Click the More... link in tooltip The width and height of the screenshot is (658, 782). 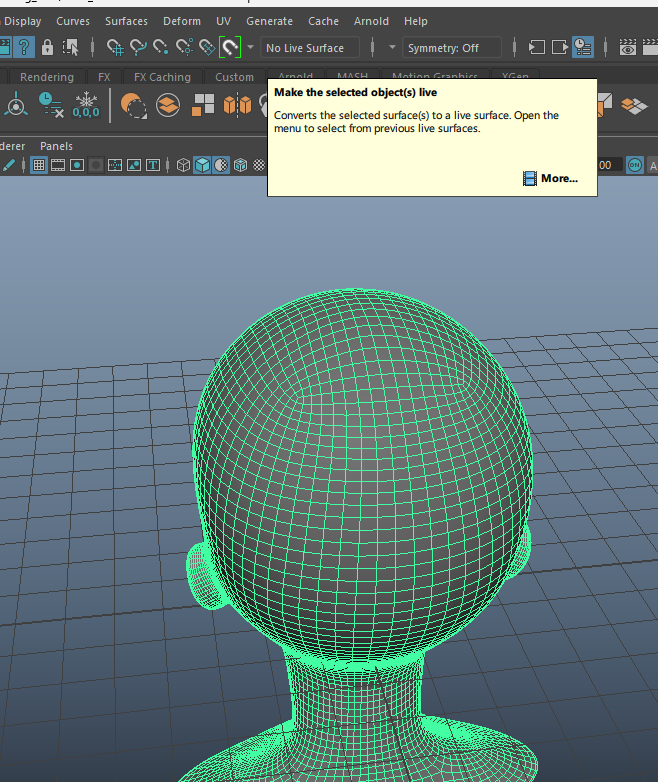[559, 178]
